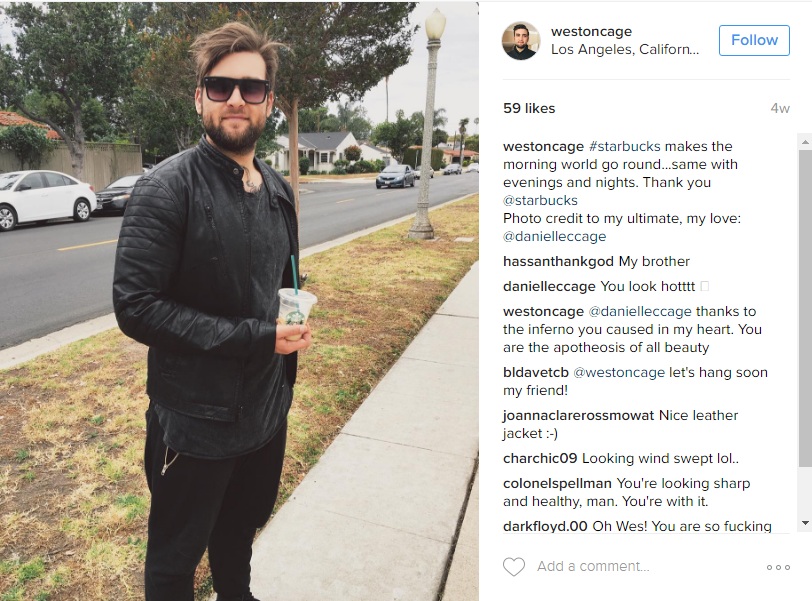
Task: Open westoncage username in the header
Action: coord(591,31)
